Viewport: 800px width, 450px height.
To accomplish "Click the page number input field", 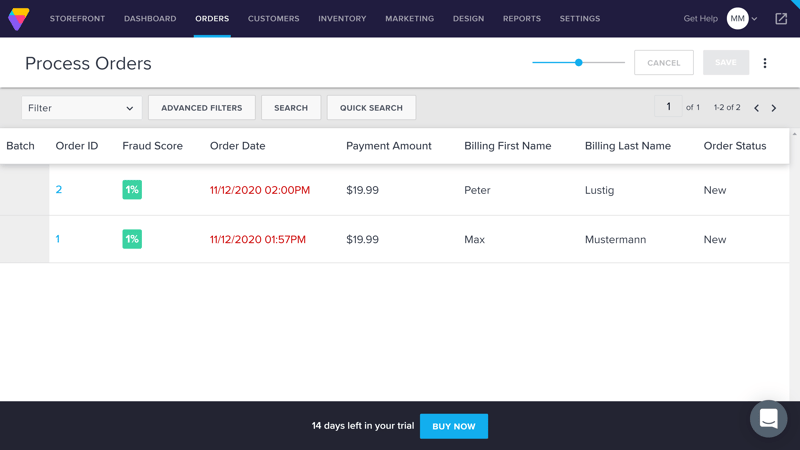I will tap(668, 107).
